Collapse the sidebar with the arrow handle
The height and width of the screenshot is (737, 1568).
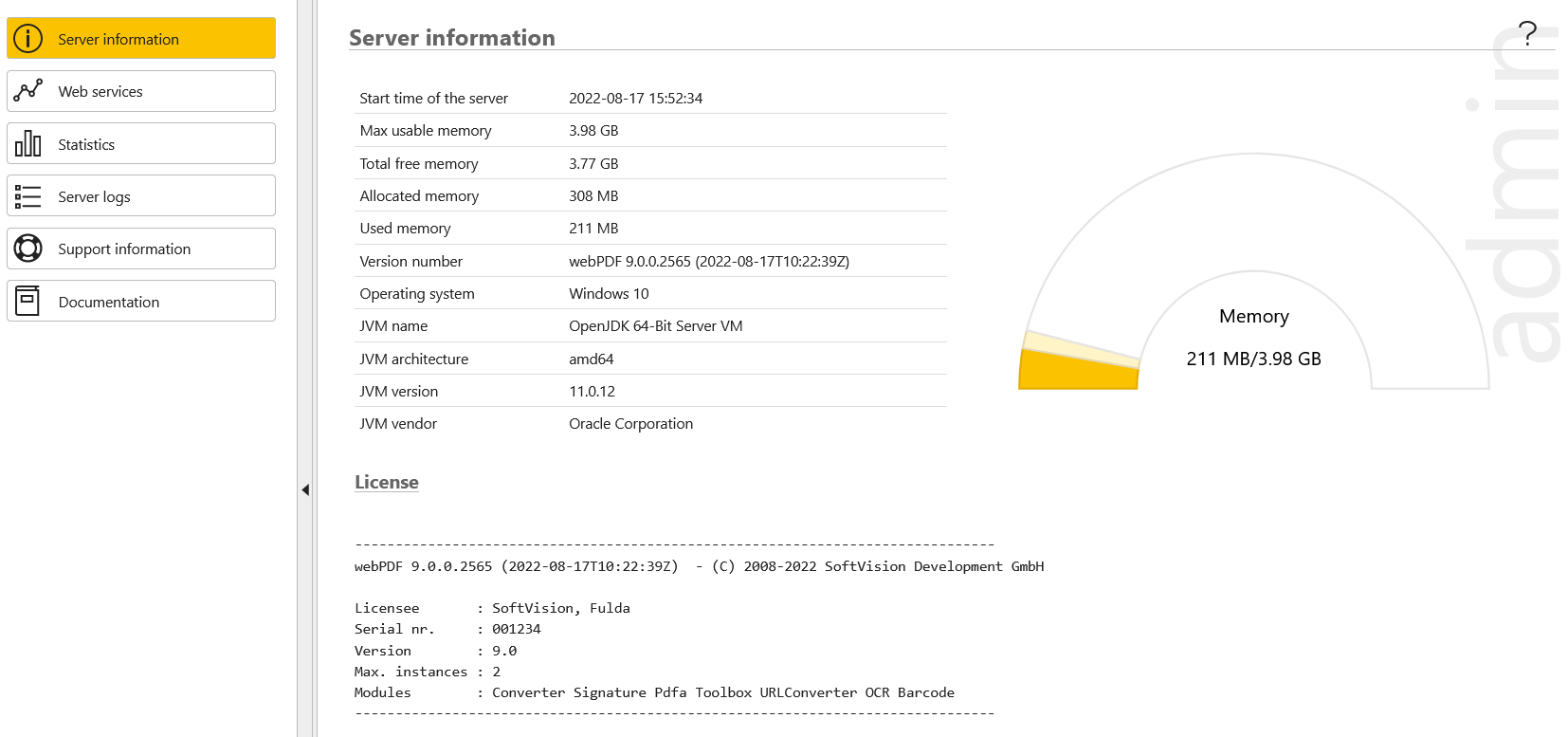coord(305,489)
